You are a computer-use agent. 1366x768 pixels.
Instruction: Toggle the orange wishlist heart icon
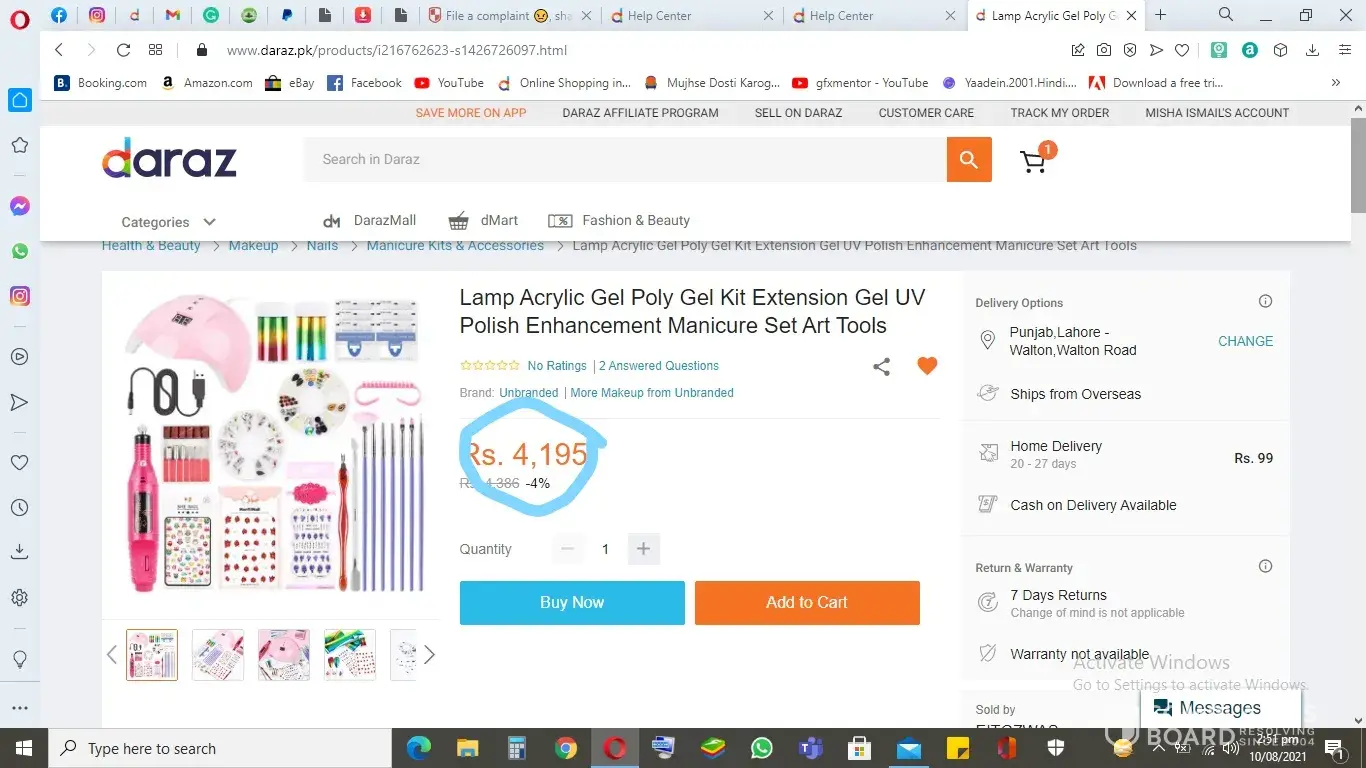click(x=927, y=366)
